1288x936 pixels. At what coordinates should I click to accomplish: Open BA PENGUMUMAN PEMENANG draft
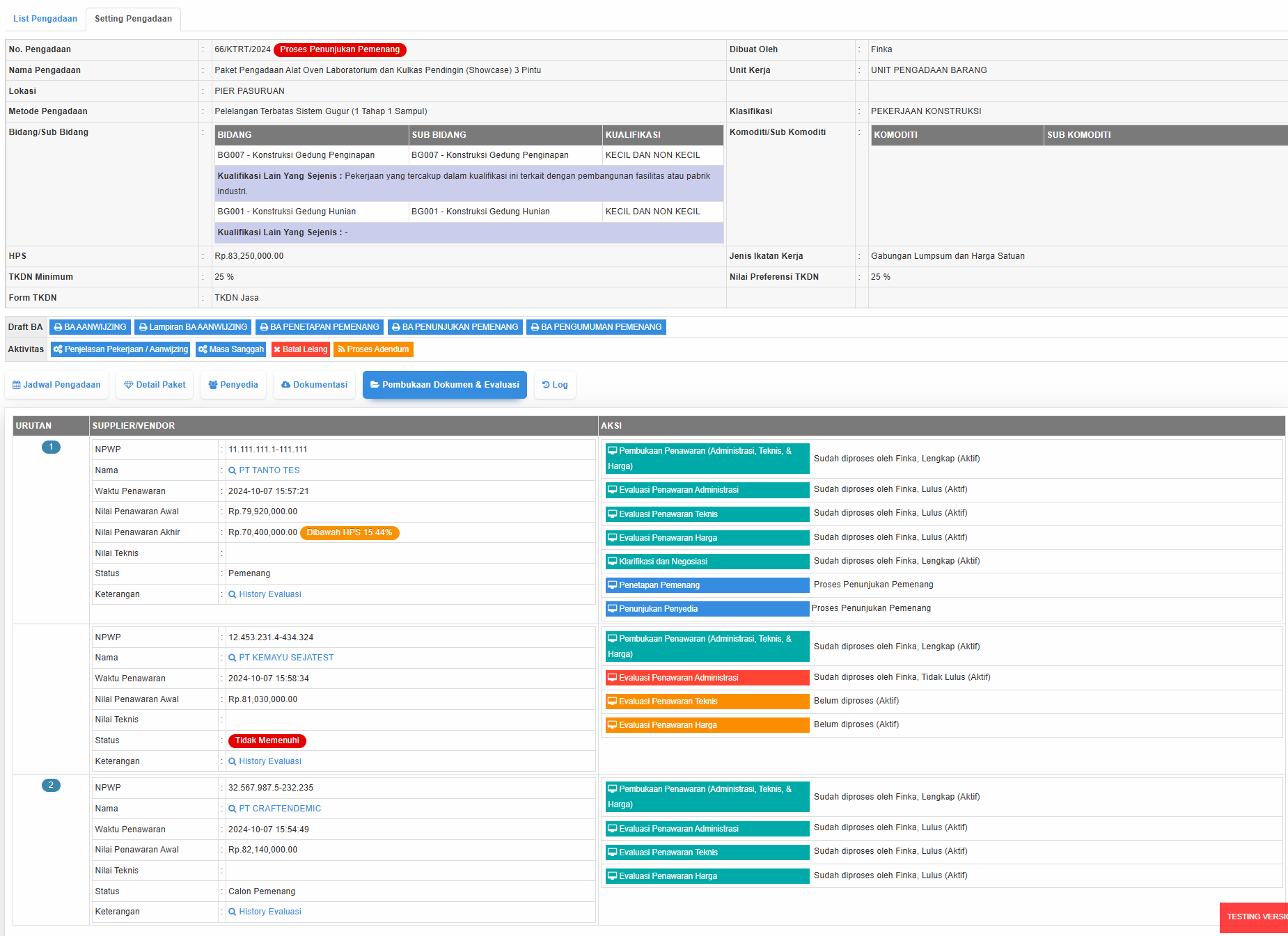pyautogui.click(x=595, y=327)
